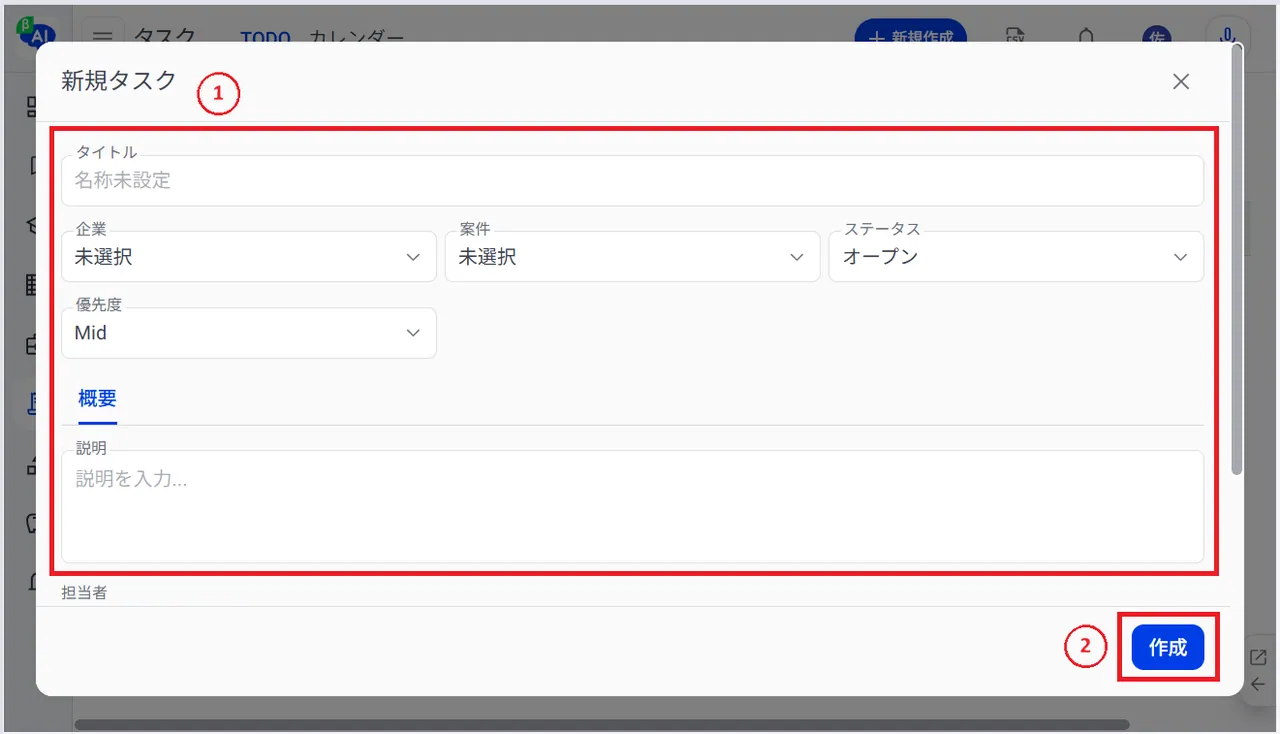Click the page's horizontal scrollbar at the bottom

coord(602,725)
